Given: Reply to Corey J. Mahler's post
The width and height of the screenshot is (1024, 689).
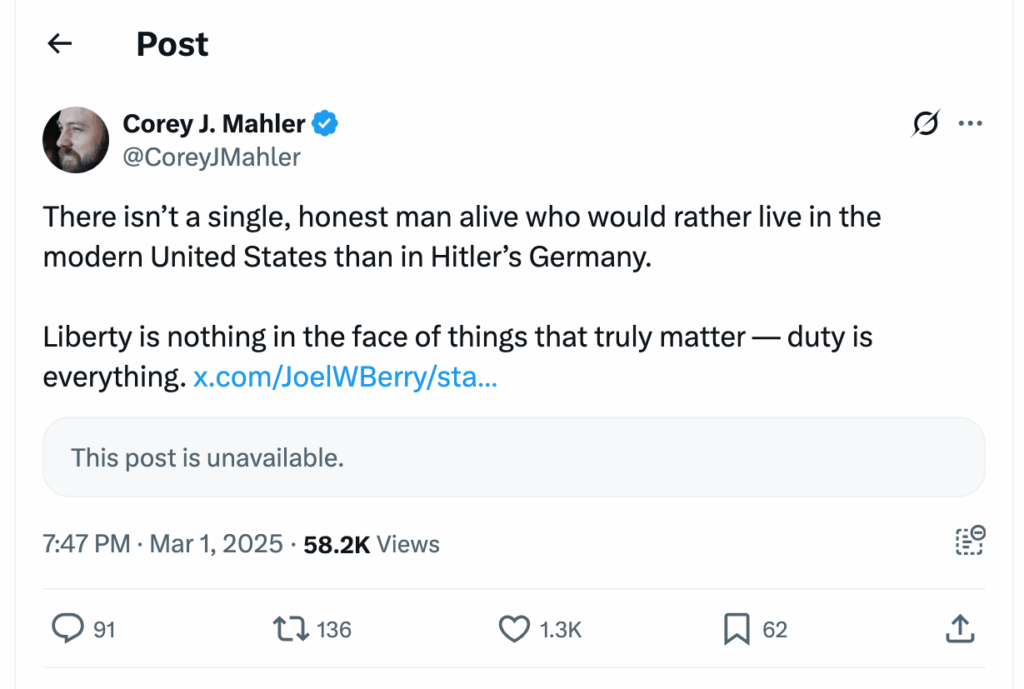Looking at the screenshot, I should point(67,630).
